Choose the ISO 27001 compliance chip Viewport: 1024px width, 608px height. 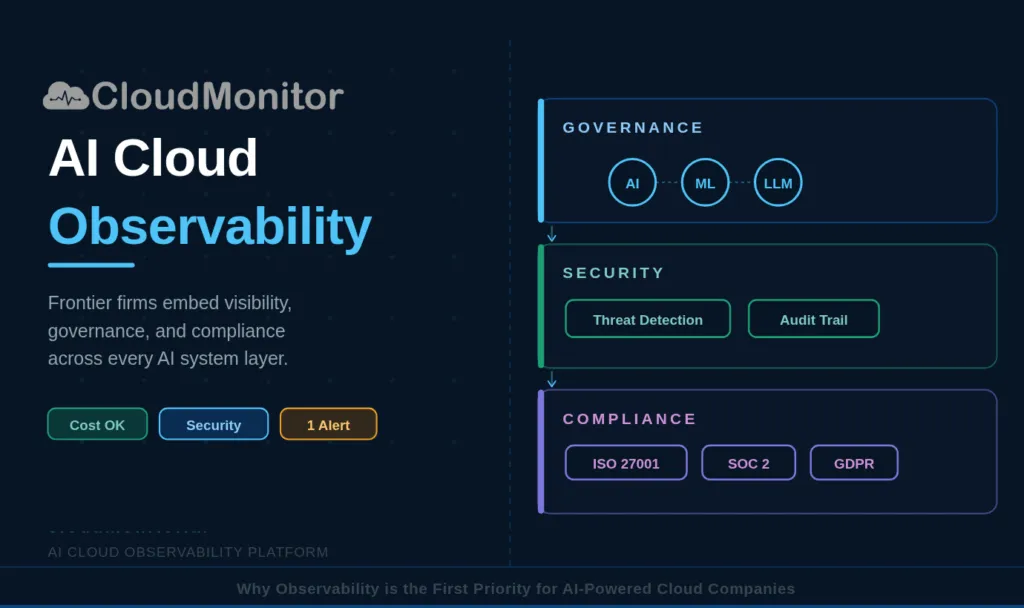[x=626, y=463]
